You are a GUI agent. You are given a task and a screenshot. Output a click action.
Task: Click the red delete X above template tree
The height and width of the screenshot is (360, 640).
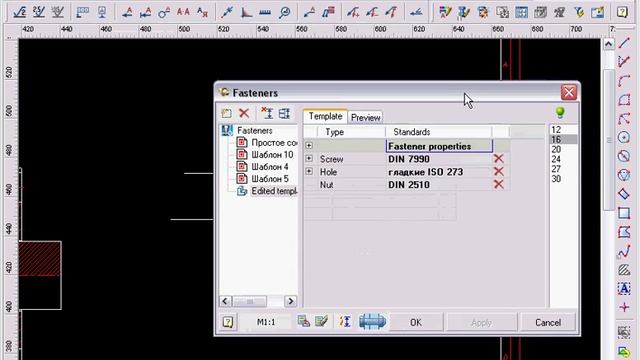(x=244, y=113)
